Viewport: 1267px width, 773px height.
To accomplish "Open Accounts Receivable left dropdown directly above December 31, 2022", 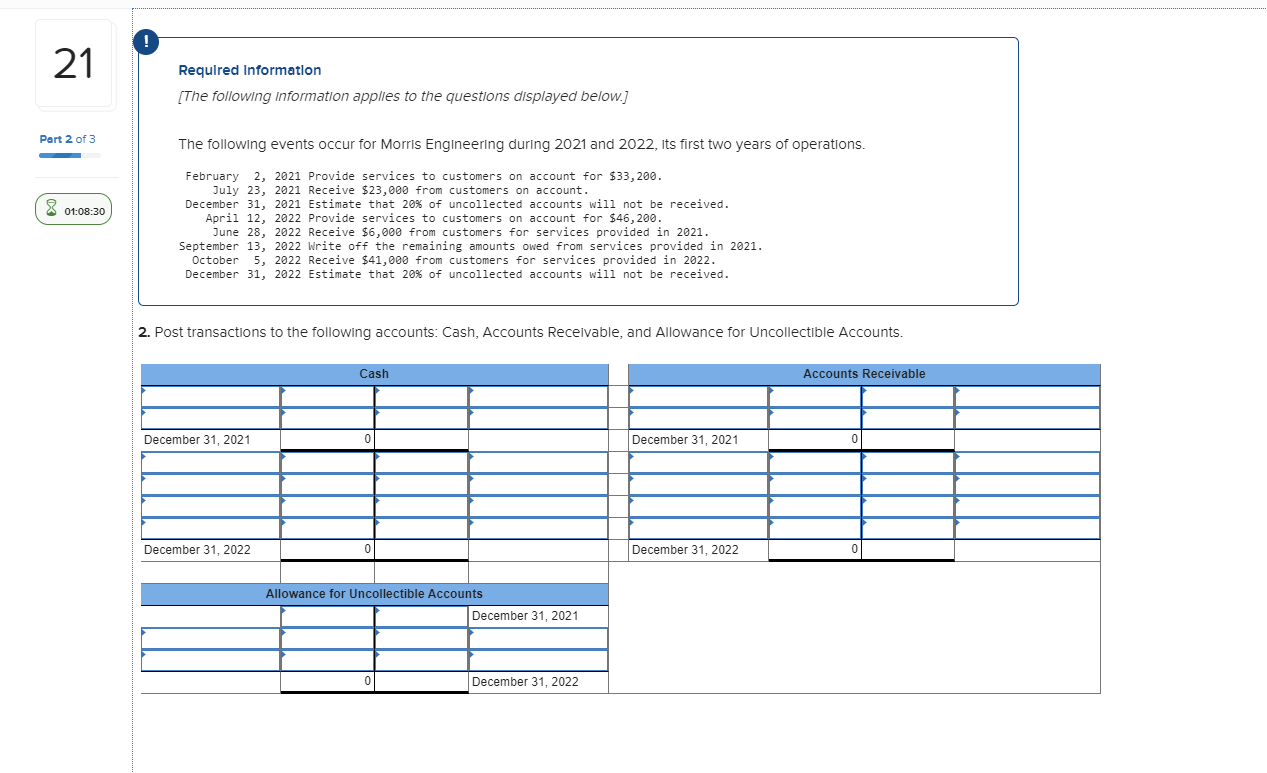I will point(698,528).
